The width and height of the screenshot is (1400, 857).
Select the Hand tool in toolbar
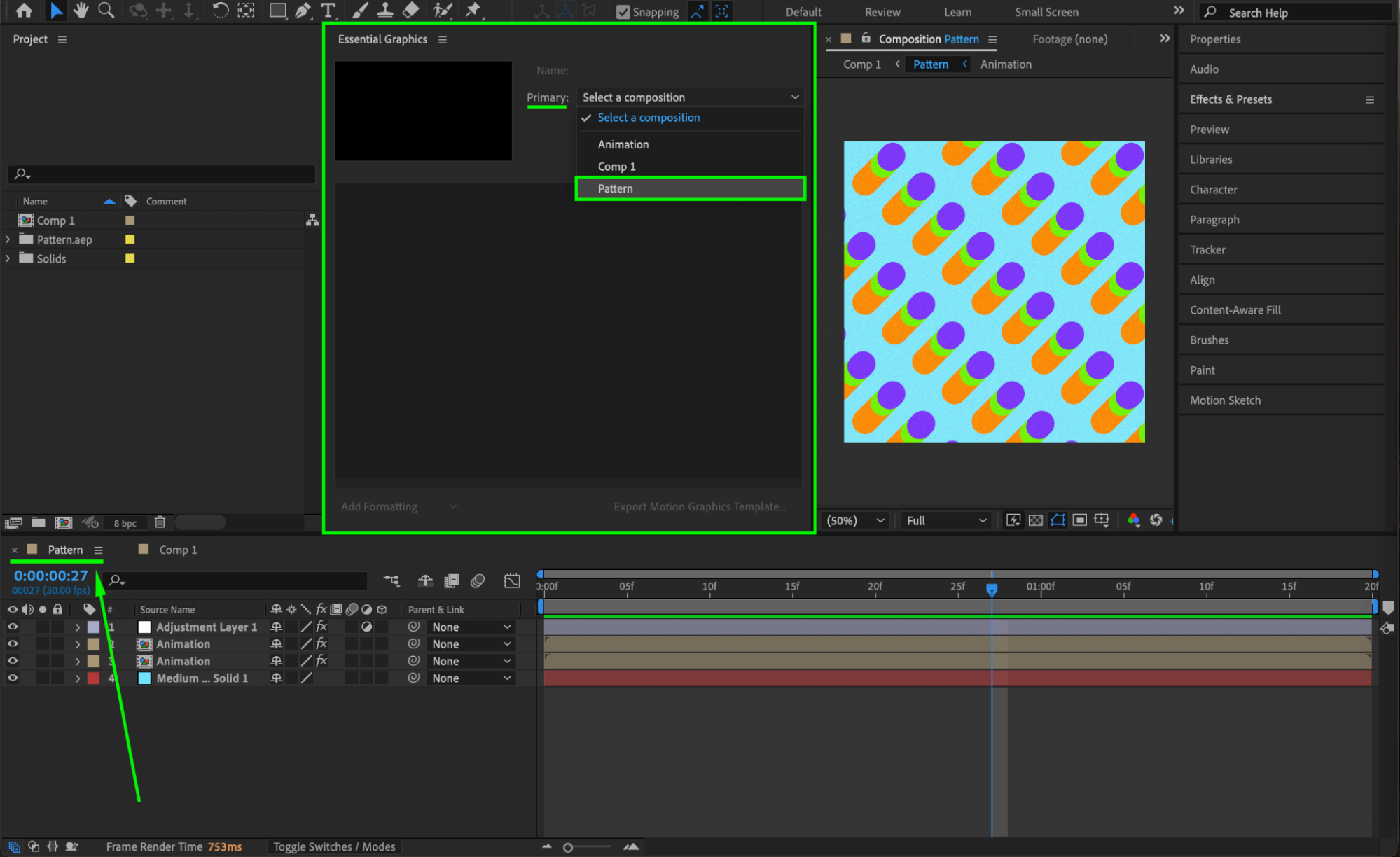pos(81,11)
